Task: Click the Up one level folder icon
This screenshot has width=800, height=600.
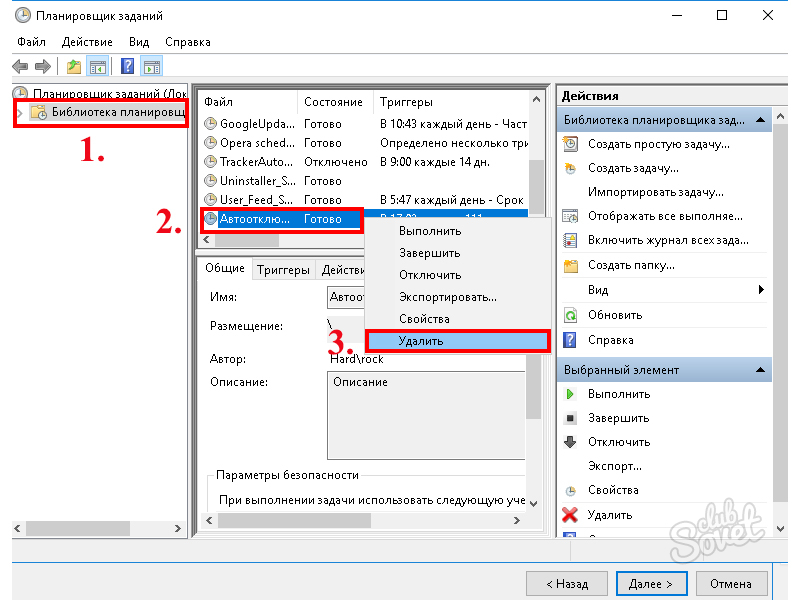Action: click(73, 67)
